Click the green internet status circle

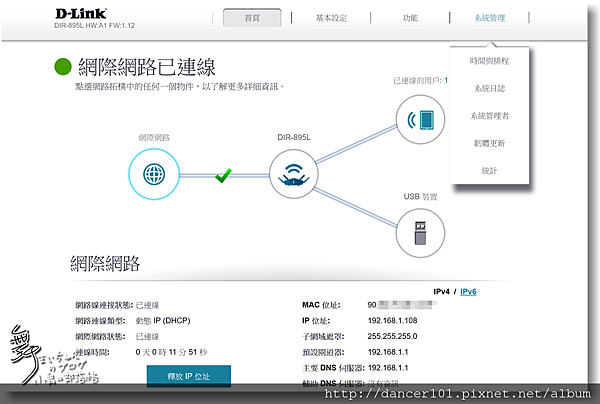coord(63,67)
